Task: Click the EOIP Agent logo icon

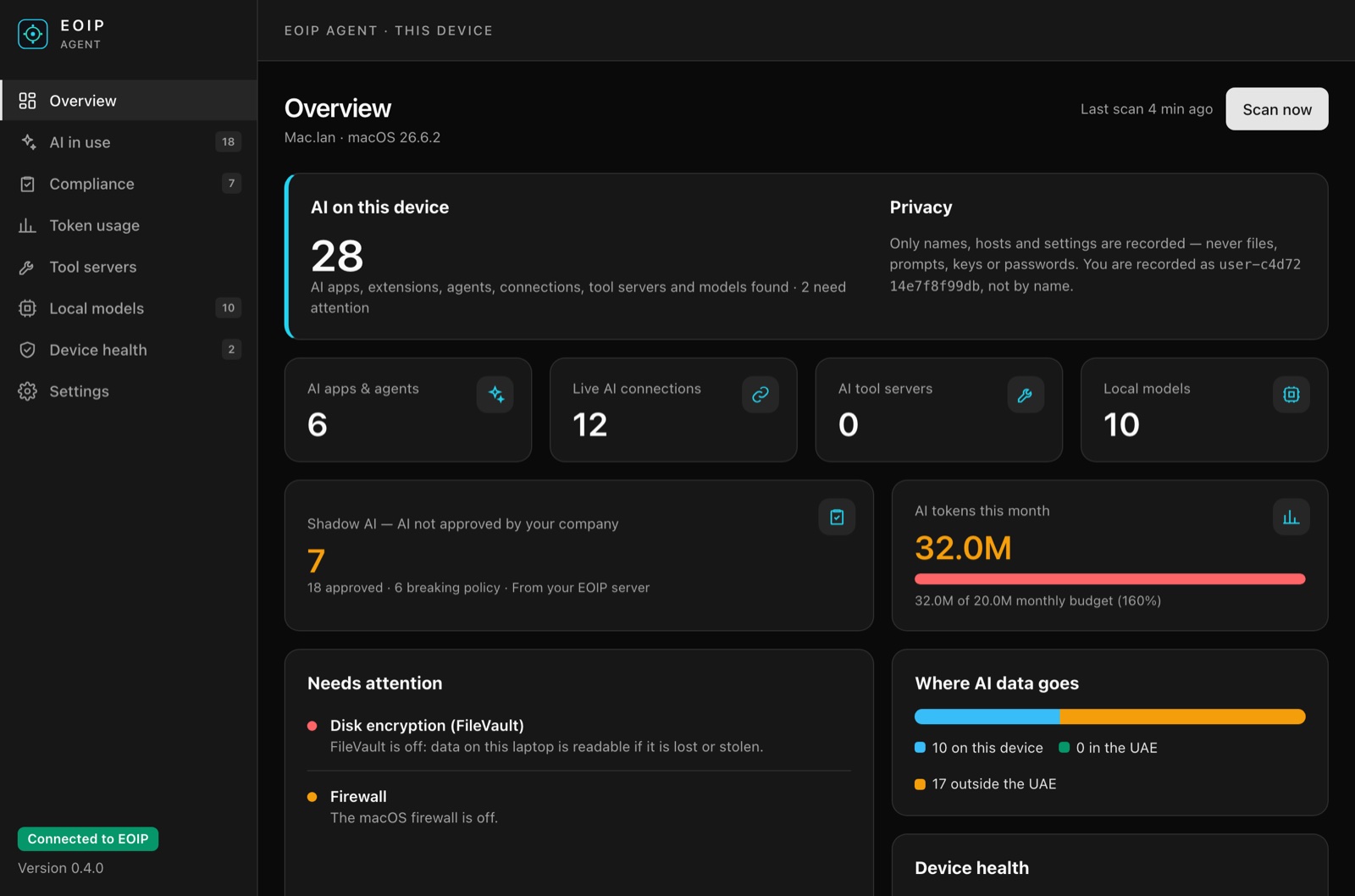Action: coord(33,34)
